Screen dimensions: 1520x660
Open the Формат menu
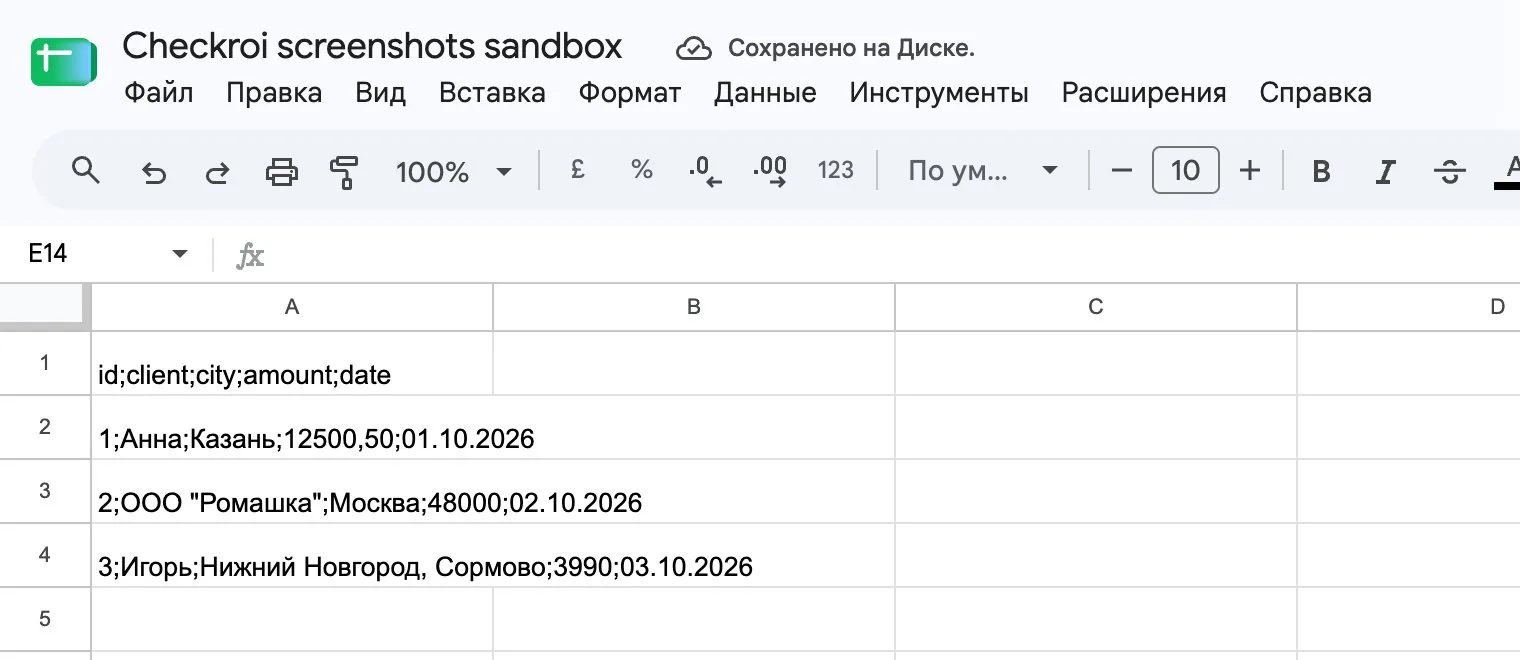[x=630, y=93]
